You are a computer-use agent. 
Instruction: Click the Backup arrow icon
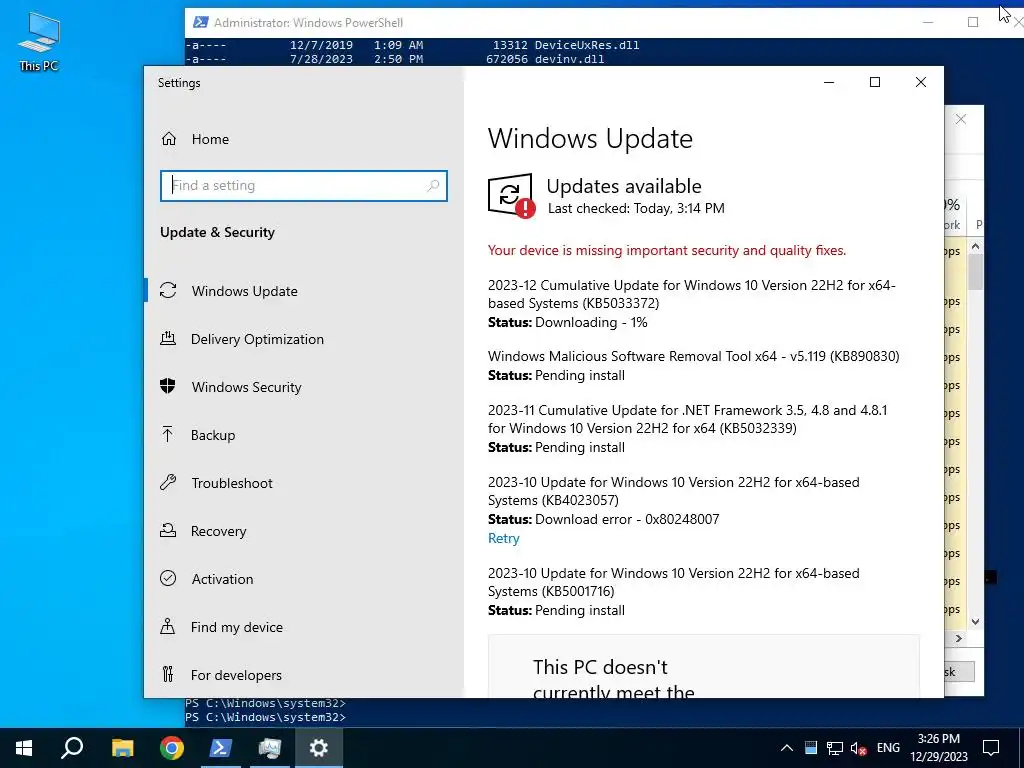pyautogui.click(x=167, y=434)
